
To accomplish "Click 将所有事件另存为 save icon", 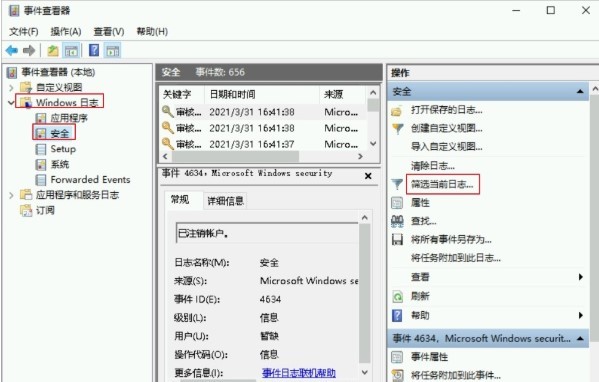I will click(397, 239).
